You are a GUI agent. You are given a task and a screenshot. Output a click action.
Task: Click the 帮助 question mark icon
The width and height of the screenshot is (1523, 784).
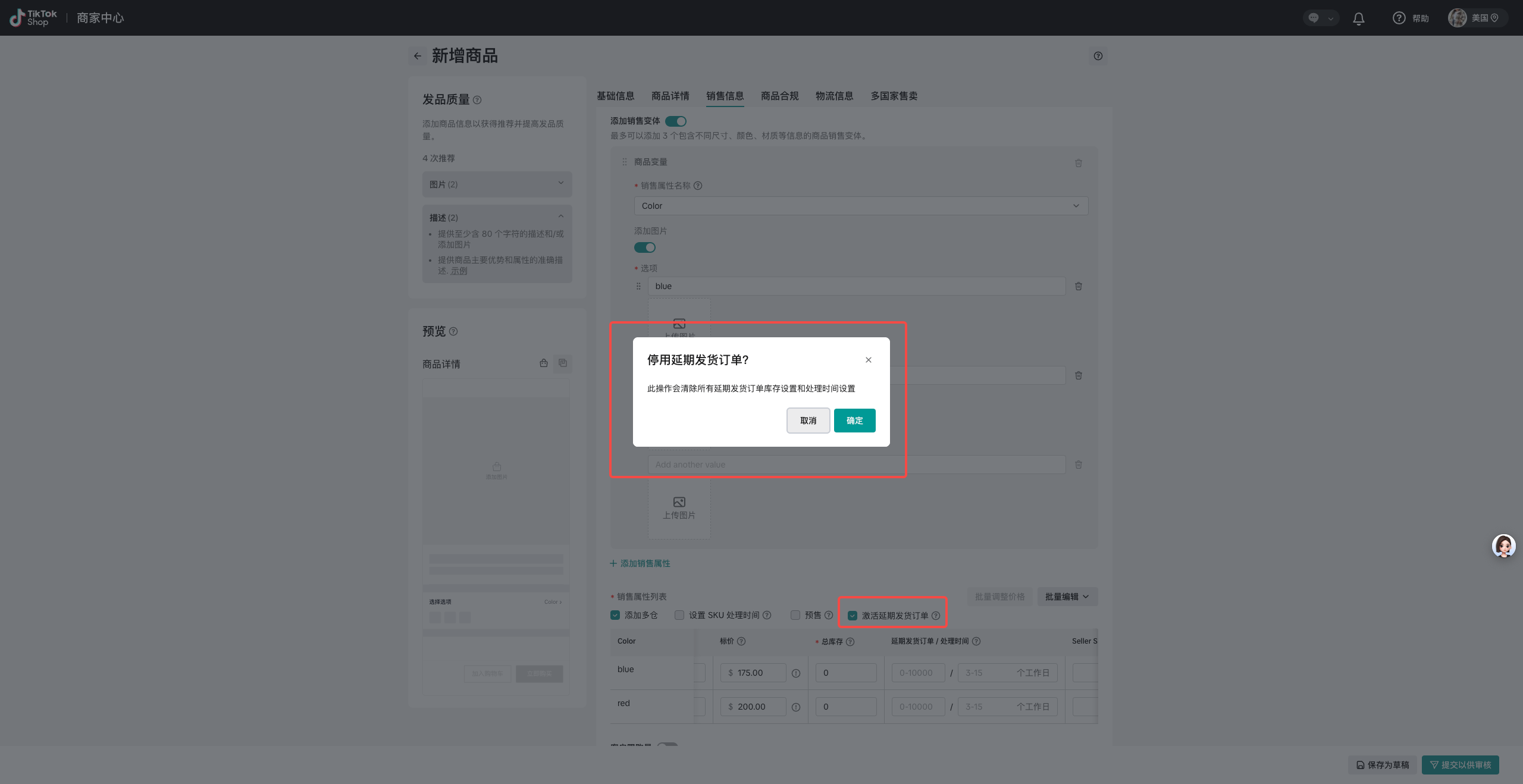(1399, 18)
